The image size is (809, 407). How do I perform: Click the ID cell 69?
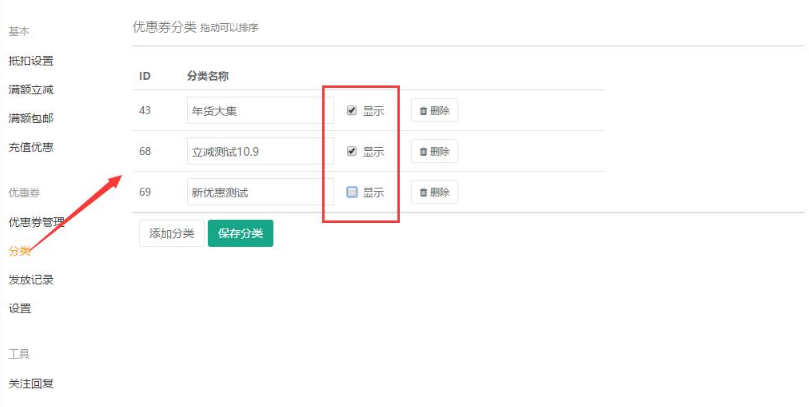145,192
